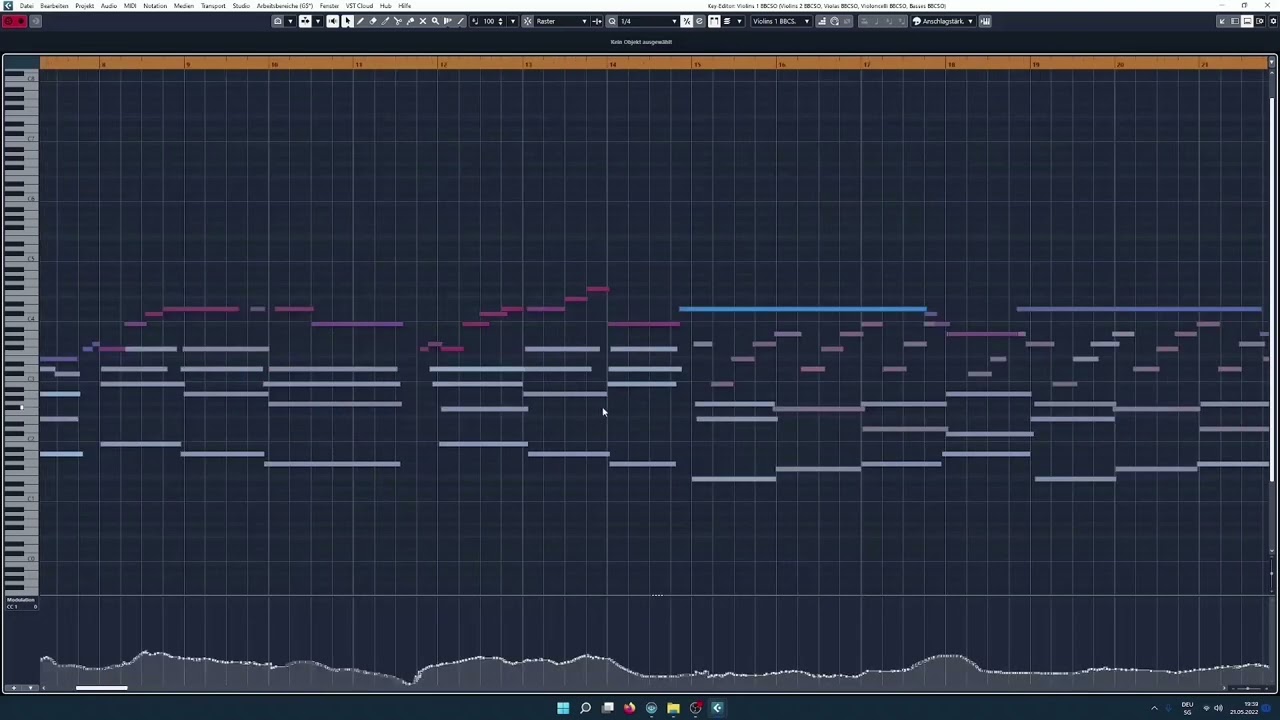This screenshot has height=720, width=1280.
Task: Toggle Auto-Scroll button
Action: pyautogui.click(x=305, y=21)
